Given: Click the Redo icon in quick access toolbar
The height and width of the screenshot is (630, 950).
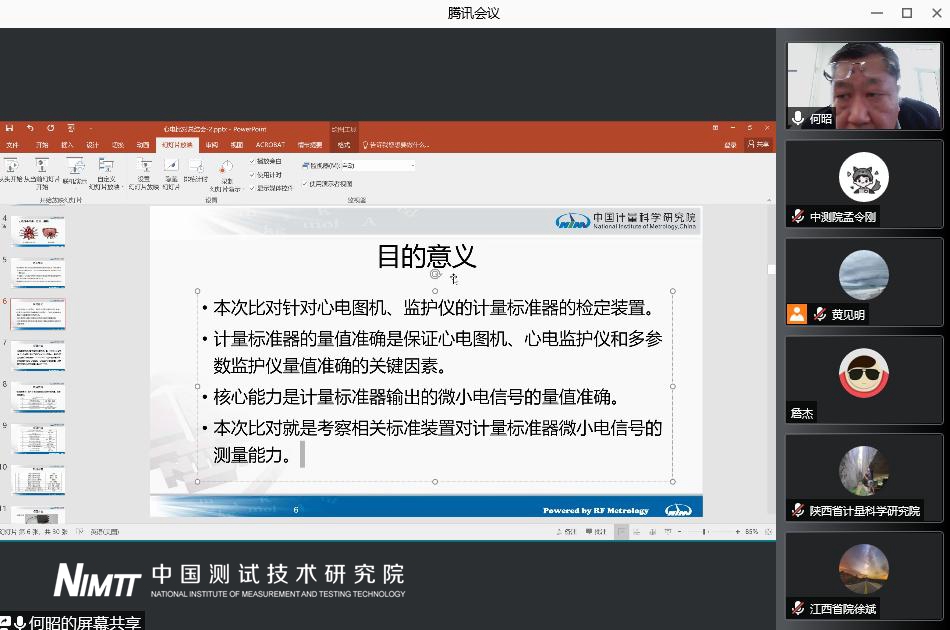Looking at the screenshot, I should (x=49, y=128).
